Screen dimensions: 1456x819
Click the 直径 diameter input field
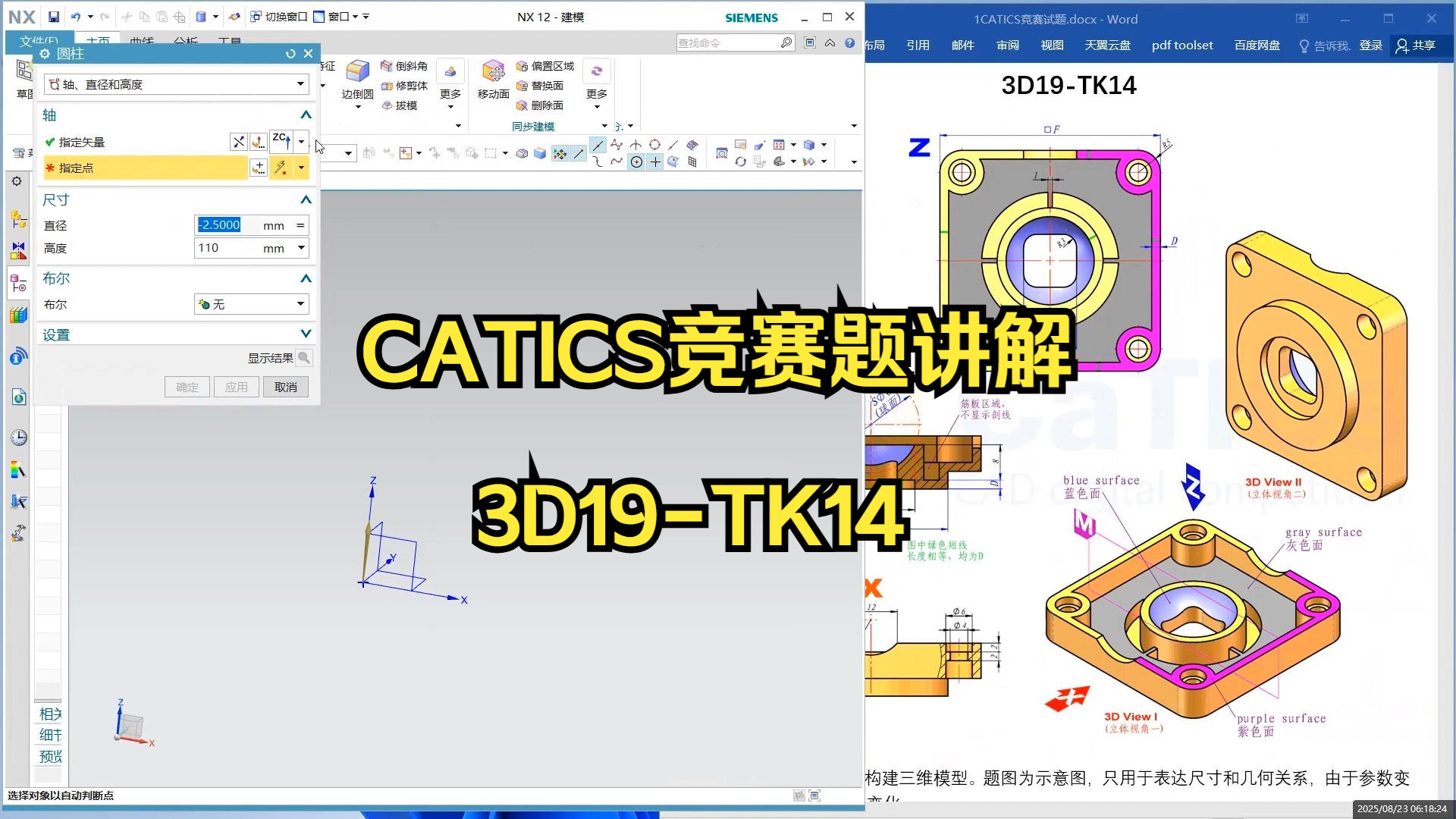coord(227,225)
